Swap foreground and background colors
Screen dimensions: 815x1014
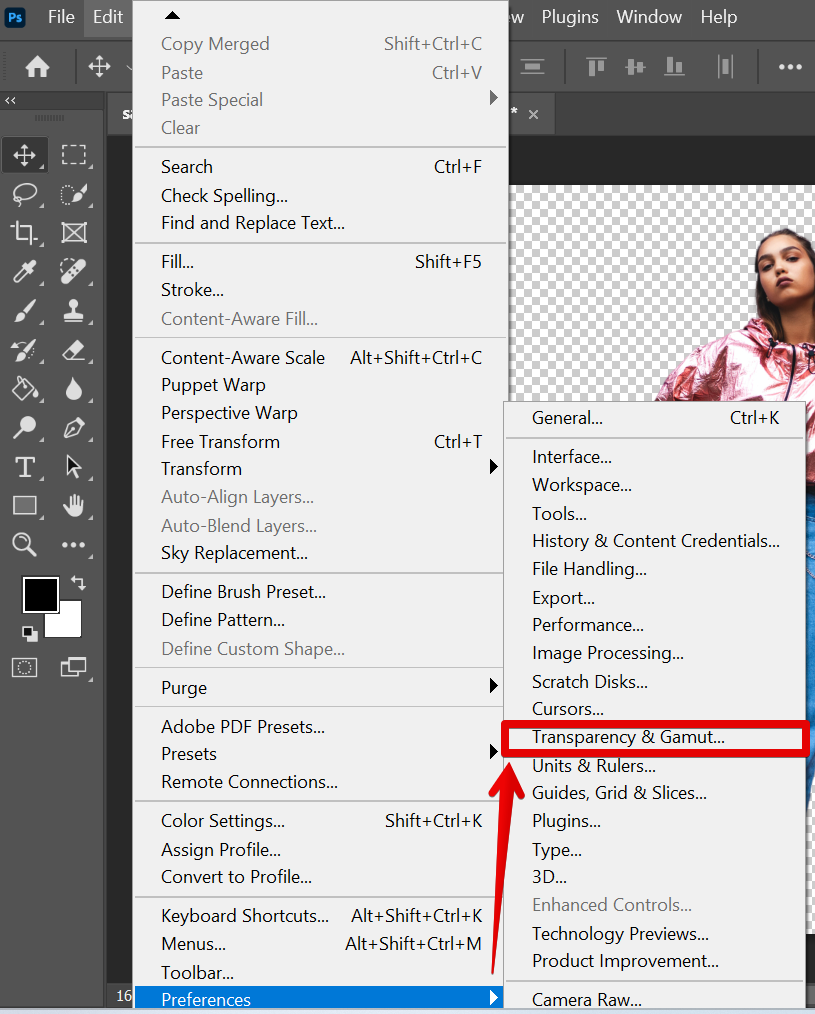pyautogui.click(x=78, y=583)
